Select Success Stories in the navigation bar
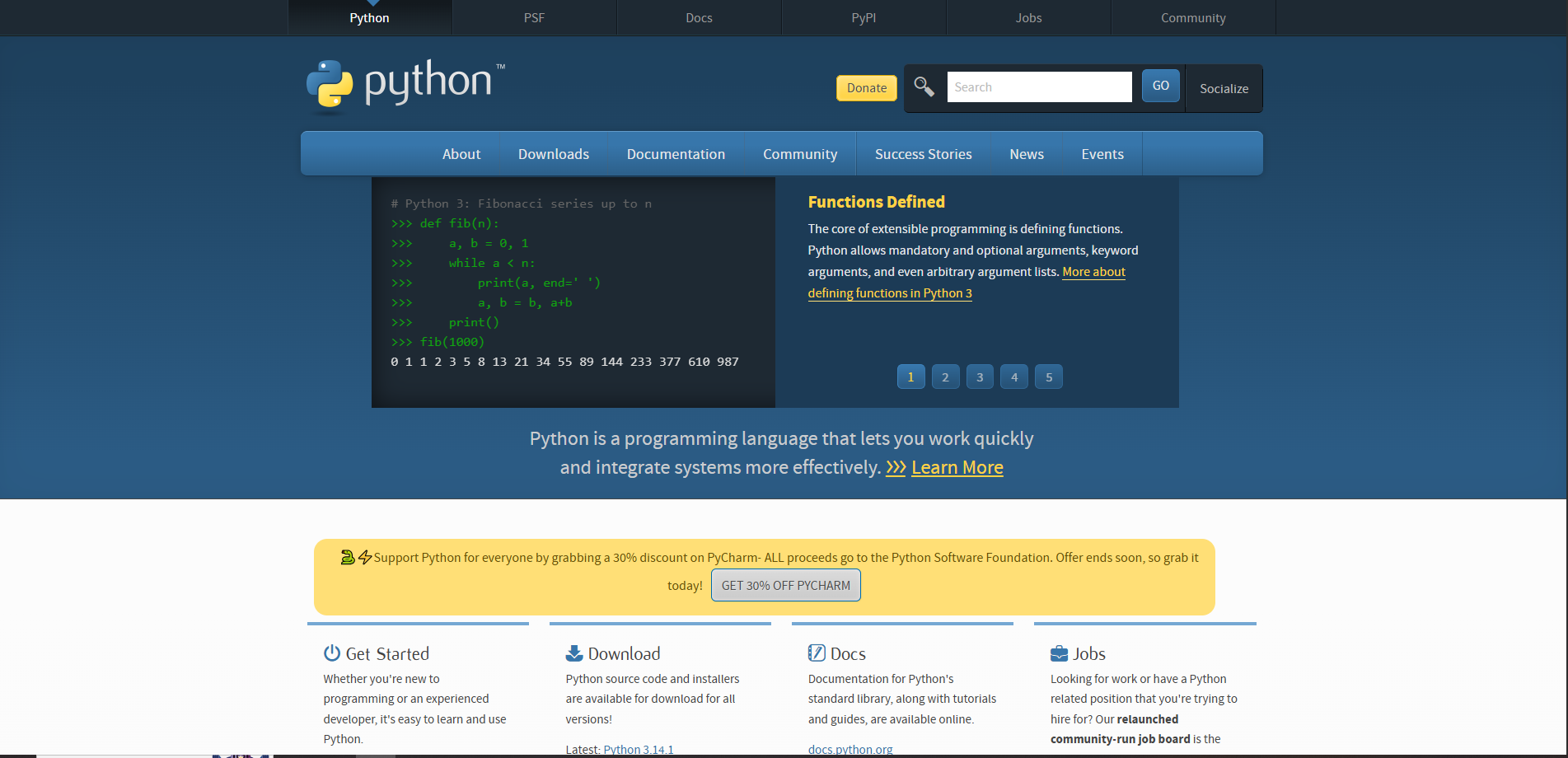The height and width of the screenshot is (758, 1568). pos(923,154)
